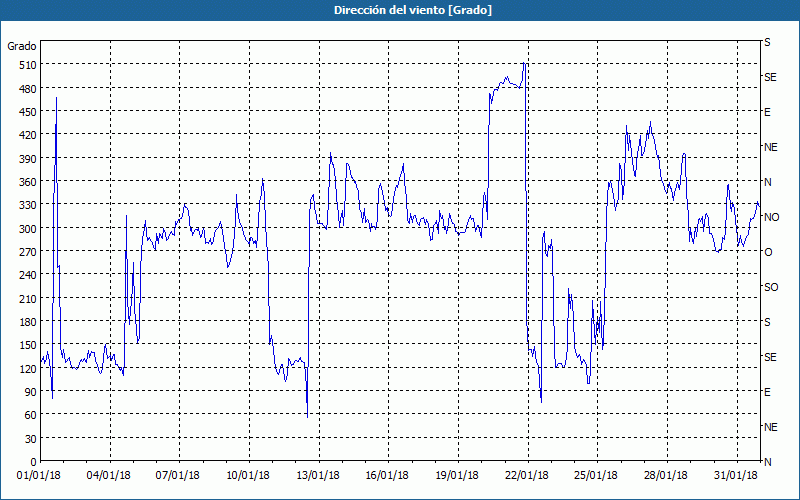Image resolution: width=800 pixels, height=500 pixels.
Task: Click the 'S' compass label level with 180
Action: 767,322
